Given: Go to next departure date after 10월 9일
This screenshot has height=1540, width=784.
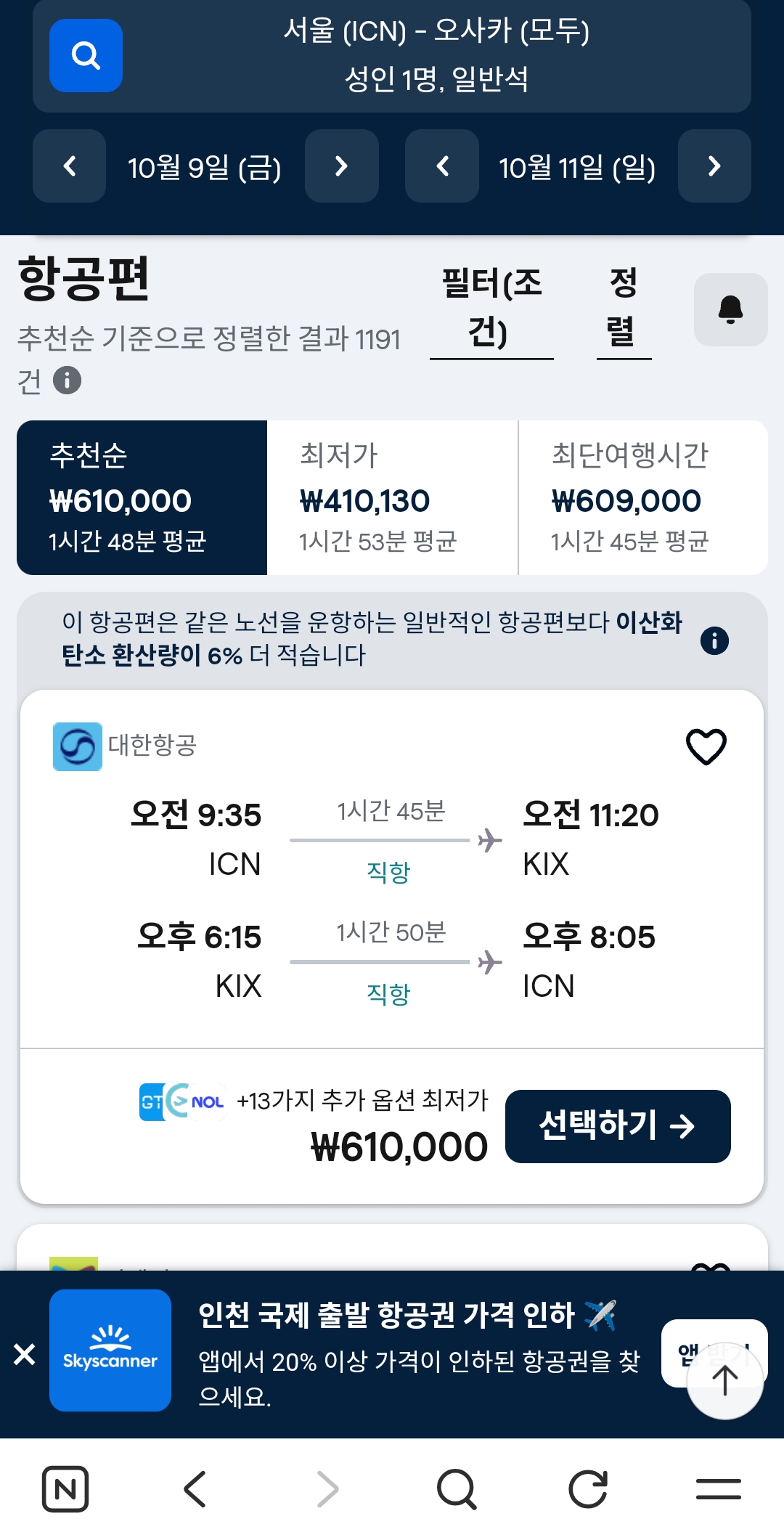Looking at the screenshot, I should [x=341, y=166].
